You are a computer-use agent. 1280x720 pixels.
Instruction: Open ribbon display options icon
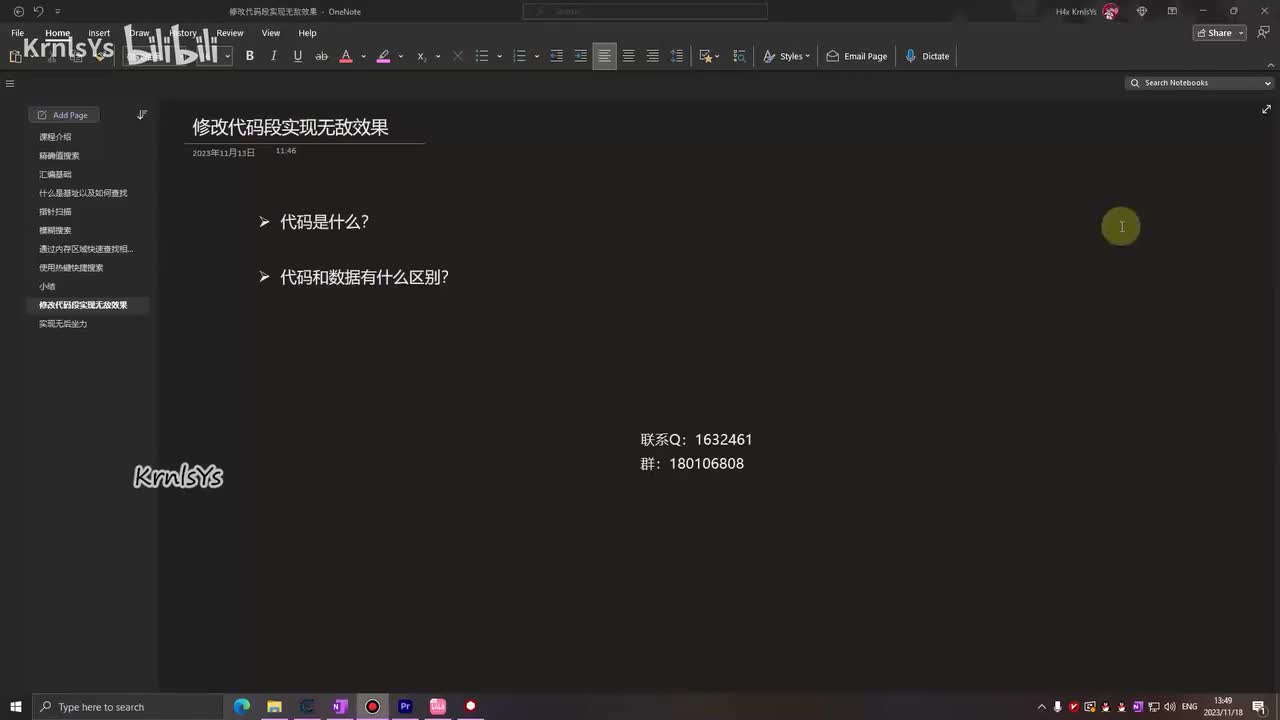[x=1172, y=11]
